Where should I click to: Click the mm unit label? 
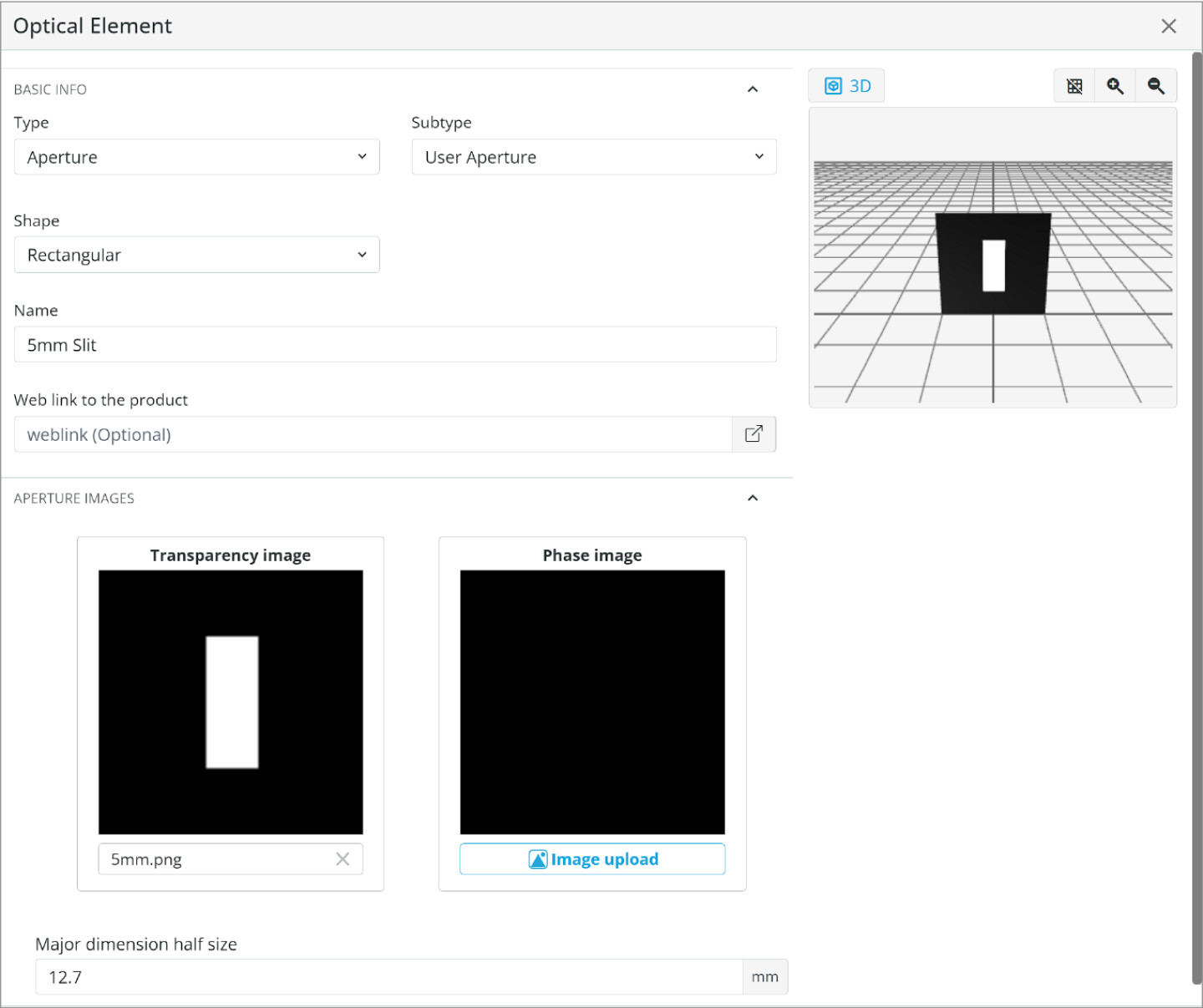764,977
